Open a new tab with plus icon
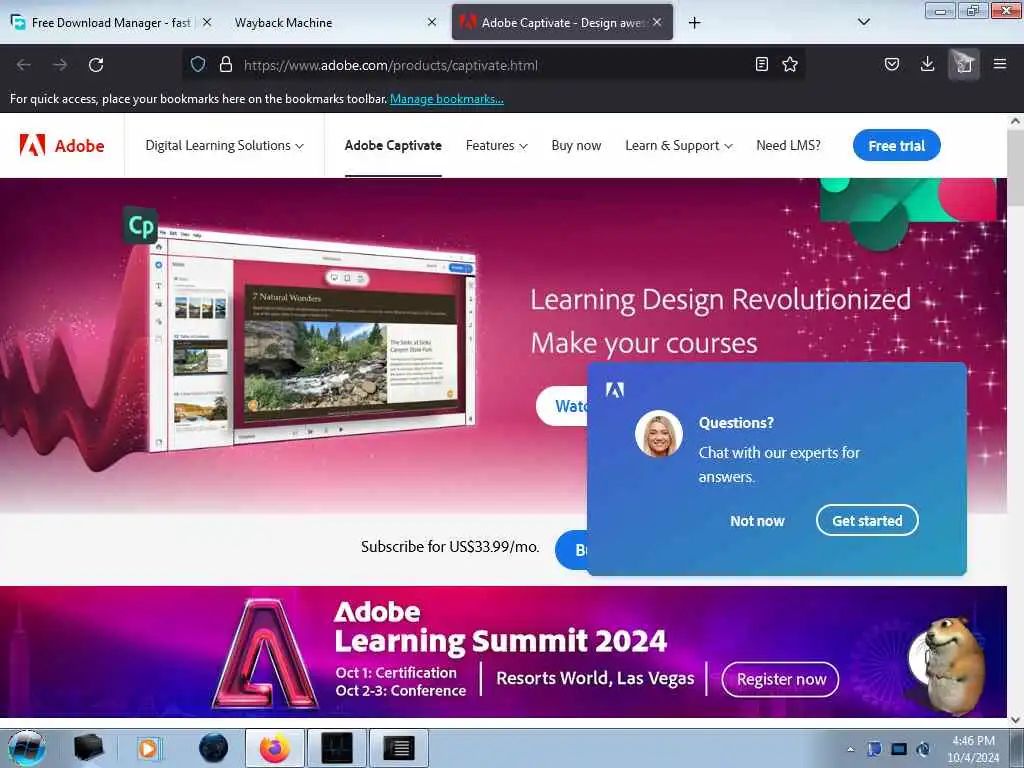This screenshot has height=768, width=1024. click(694, 23)
